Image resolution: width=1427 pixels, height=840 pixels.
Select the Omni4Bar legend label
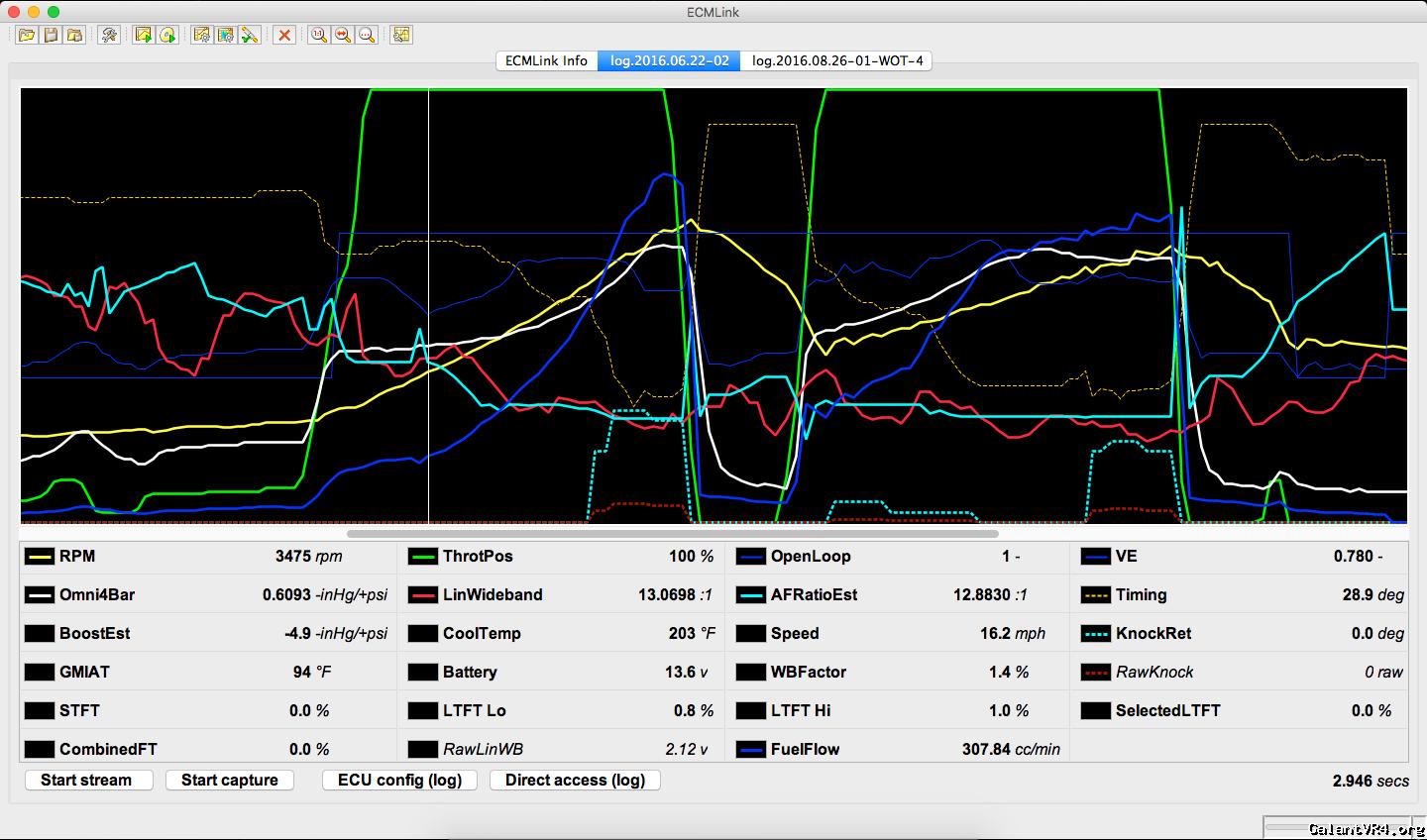click(x=97, y=595)
